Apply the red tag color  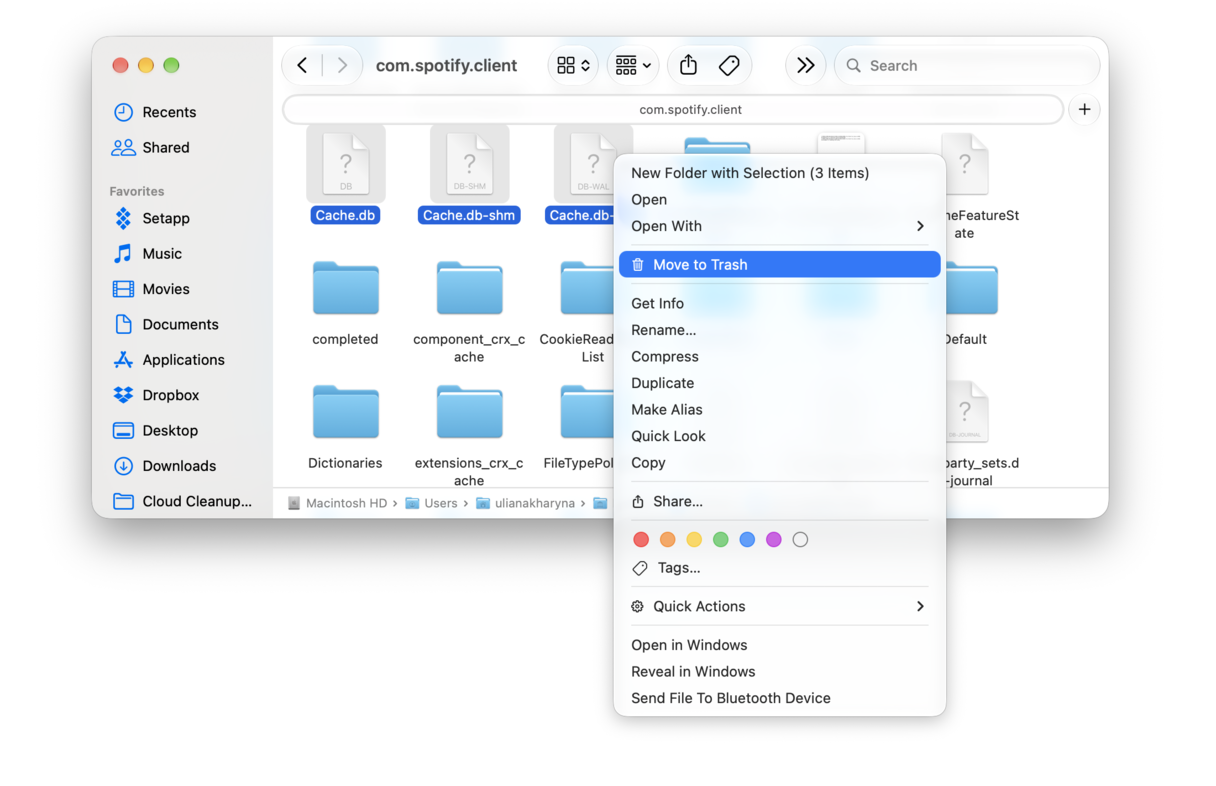641,539
